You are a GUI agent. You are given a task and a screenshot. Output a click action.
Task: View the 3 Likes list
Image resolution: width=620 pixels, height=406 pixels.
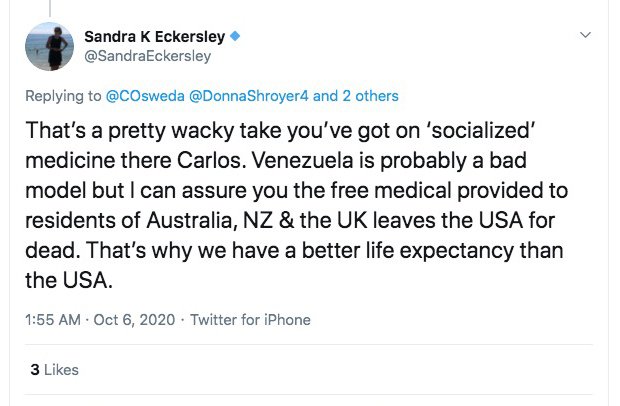coord(55,369)
